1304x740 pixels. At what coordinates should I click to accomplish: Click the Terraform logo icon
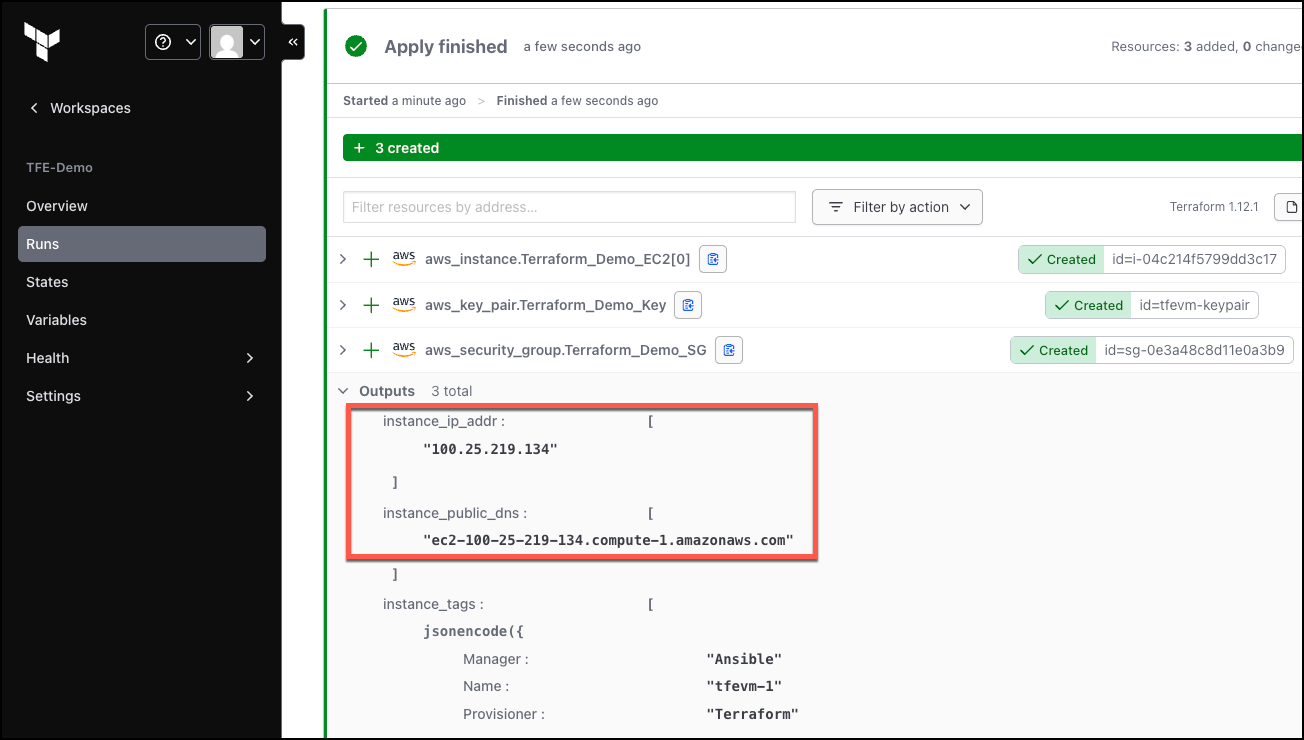42,42
